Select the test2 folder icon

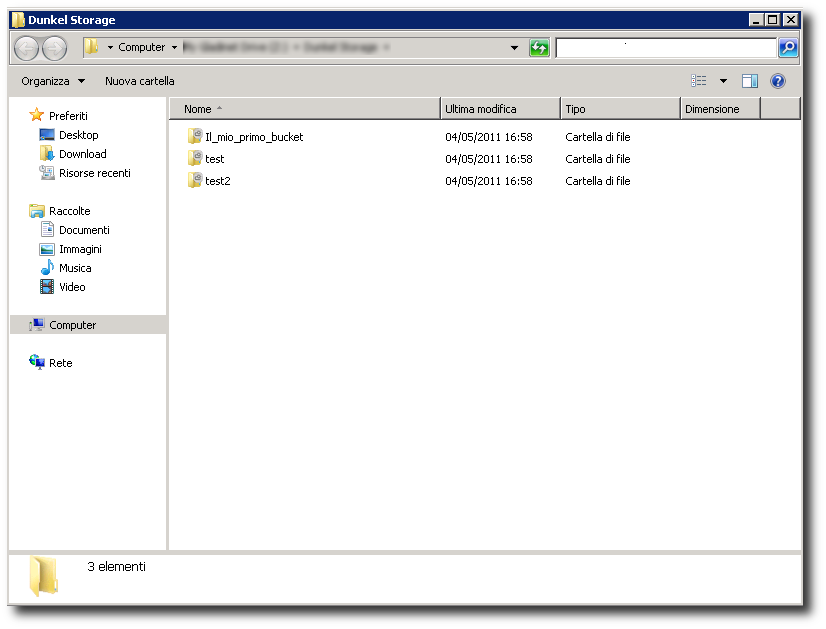[x=194, y=181]
